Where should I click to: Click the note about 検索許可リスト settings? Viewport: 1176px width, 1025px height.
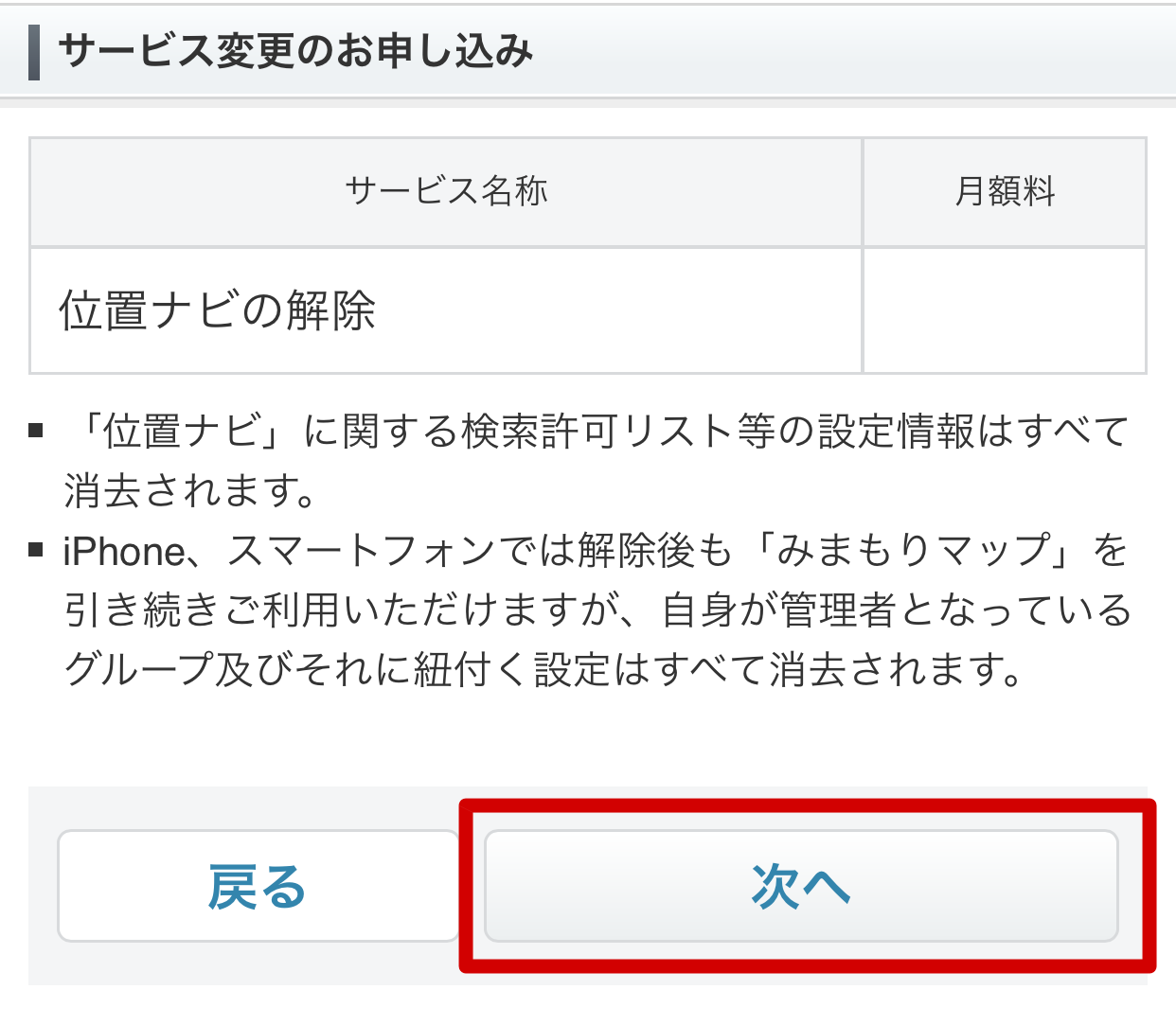(x=597, y=461)
